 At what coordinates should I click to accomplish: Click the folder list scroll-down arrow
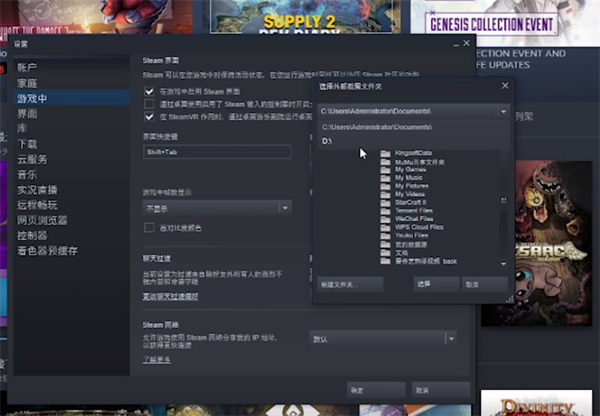point(504,264)
